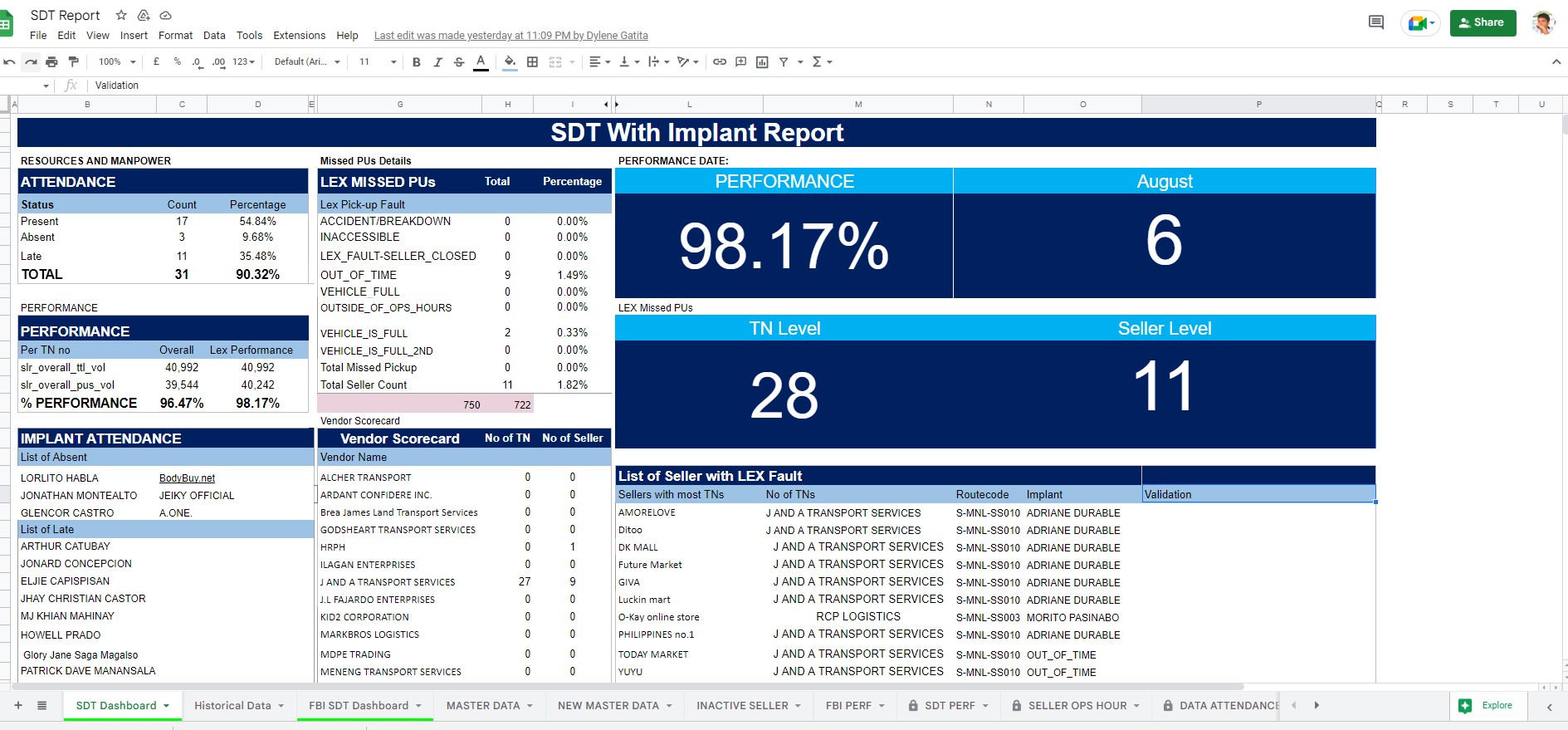The height and width of the screenshot is (730, 1568).
Task: Open the vertical align dropdown
Action: point(629,61)
